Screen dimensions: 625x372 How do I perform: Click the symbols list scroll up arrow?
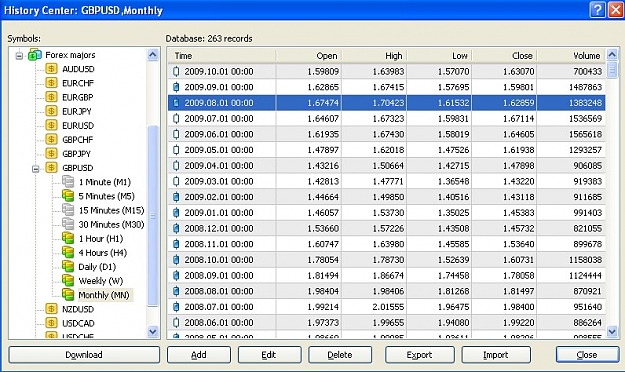click(153, 54)
